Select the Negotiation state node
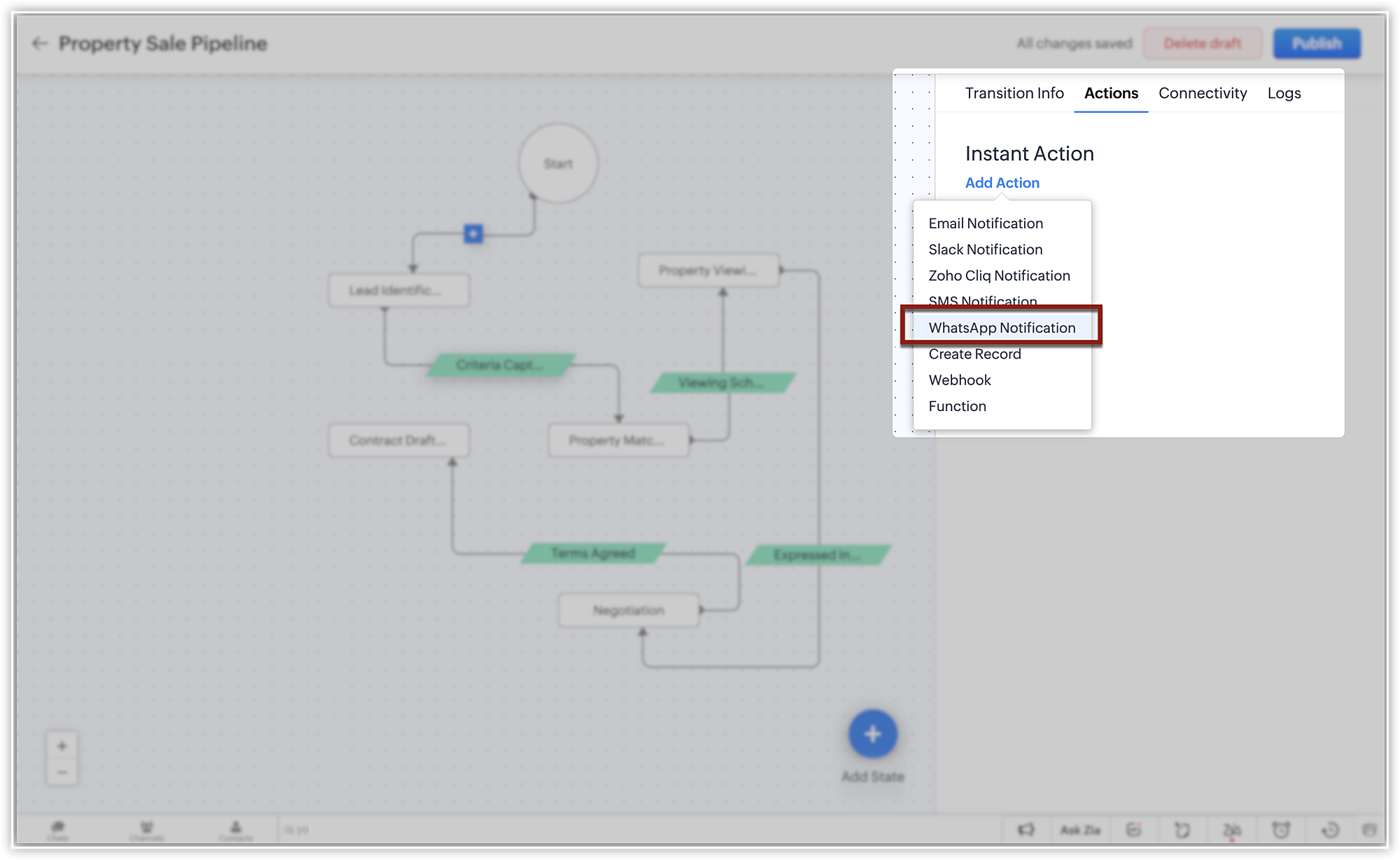Image resolution: width=1400 pixels, height=860 pixels. (x=628, y=611)
